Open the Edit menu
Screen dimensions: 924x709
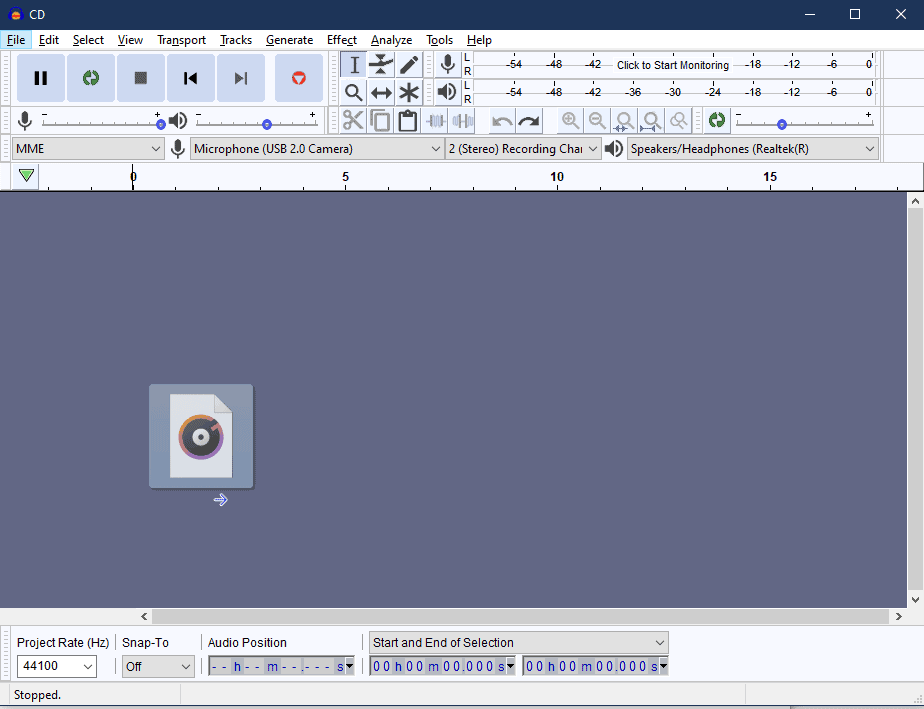(x=49, y=40)
